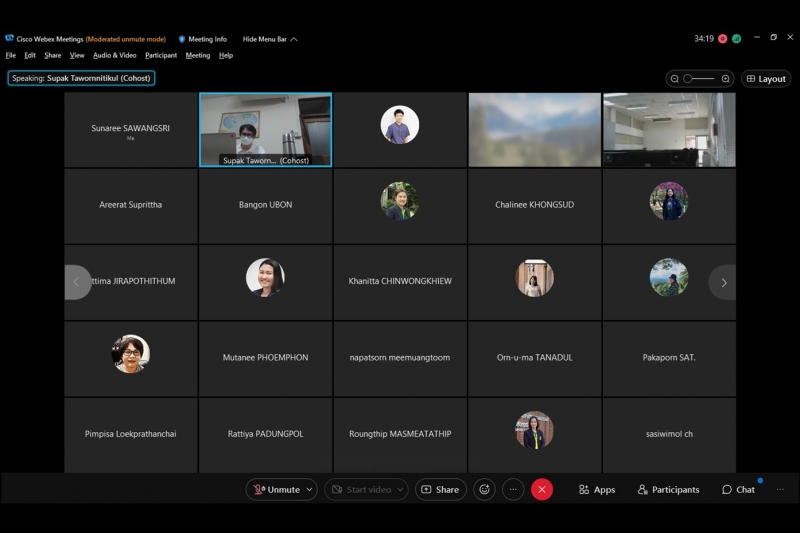Open the Apps panel

click(x=597, y=489)
